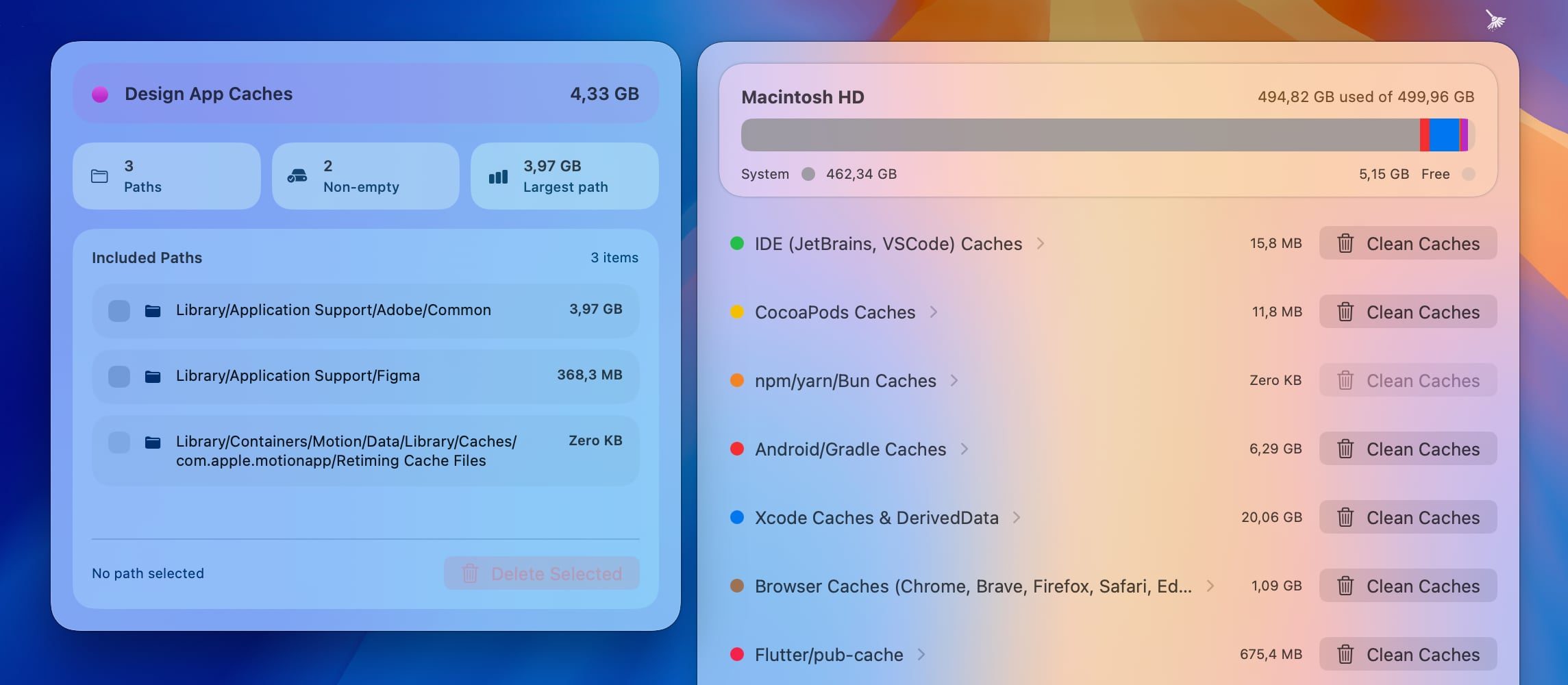
Task: Clean Caches for Xcode & DerivedData
Action: (1408, 517)
